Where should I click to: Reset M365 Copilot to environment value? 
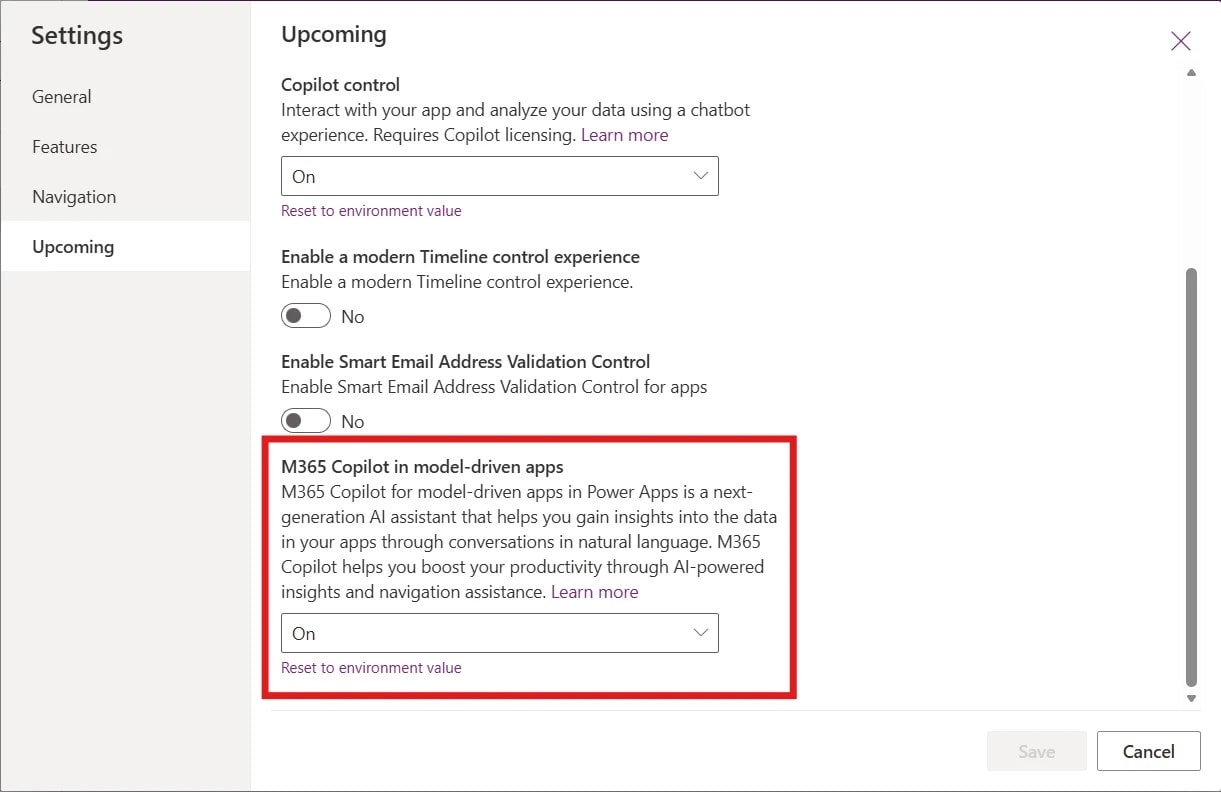[371, 667]
